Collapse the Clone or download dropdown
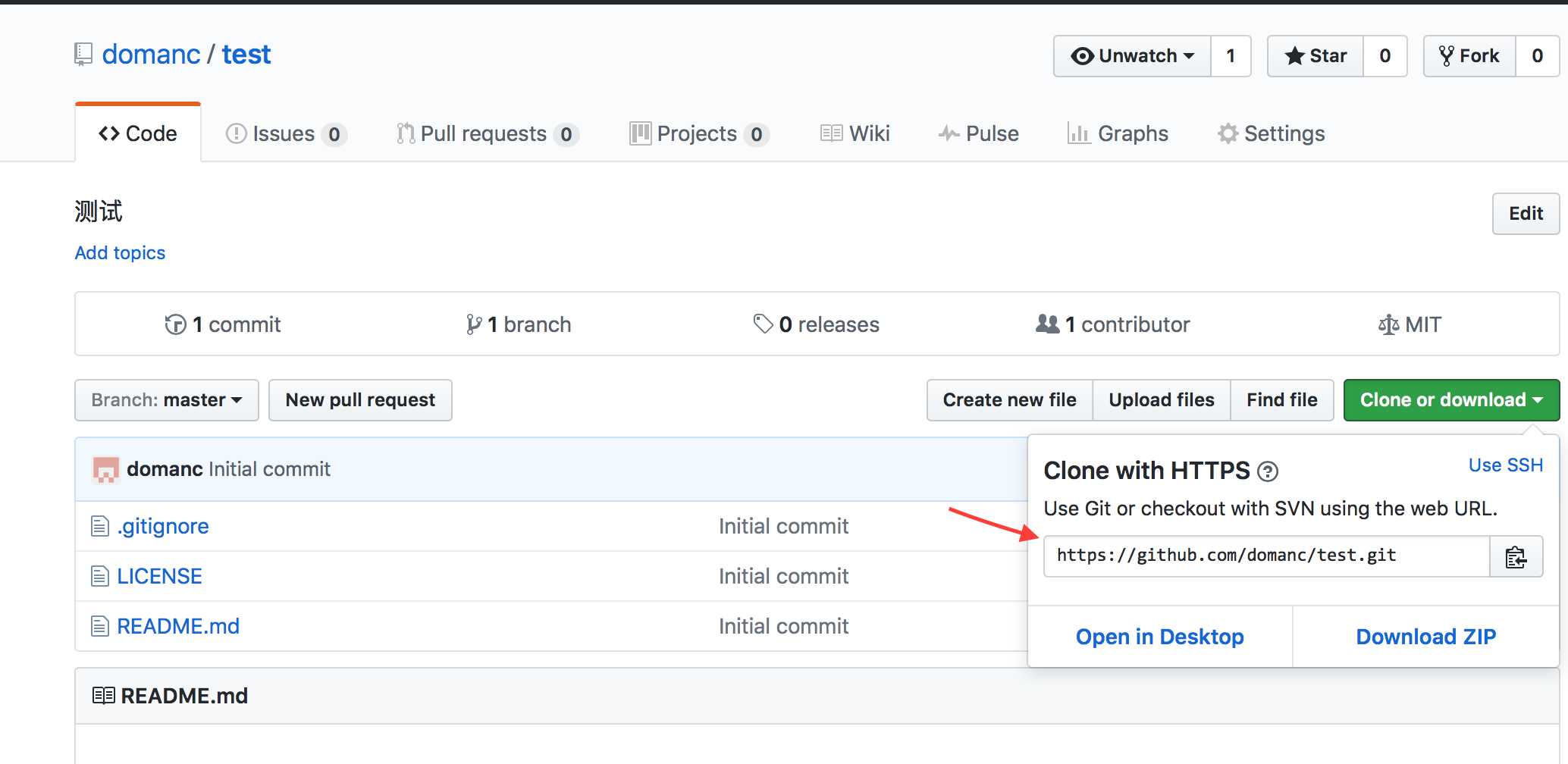 coord(1451,400)
